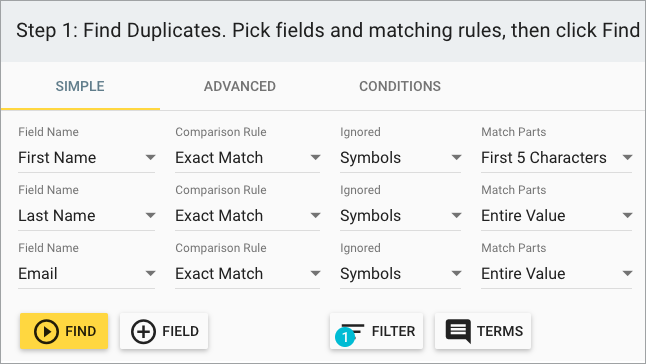Click the Filter button label
This screenshot has height=364, width=646.
(393, 331)
